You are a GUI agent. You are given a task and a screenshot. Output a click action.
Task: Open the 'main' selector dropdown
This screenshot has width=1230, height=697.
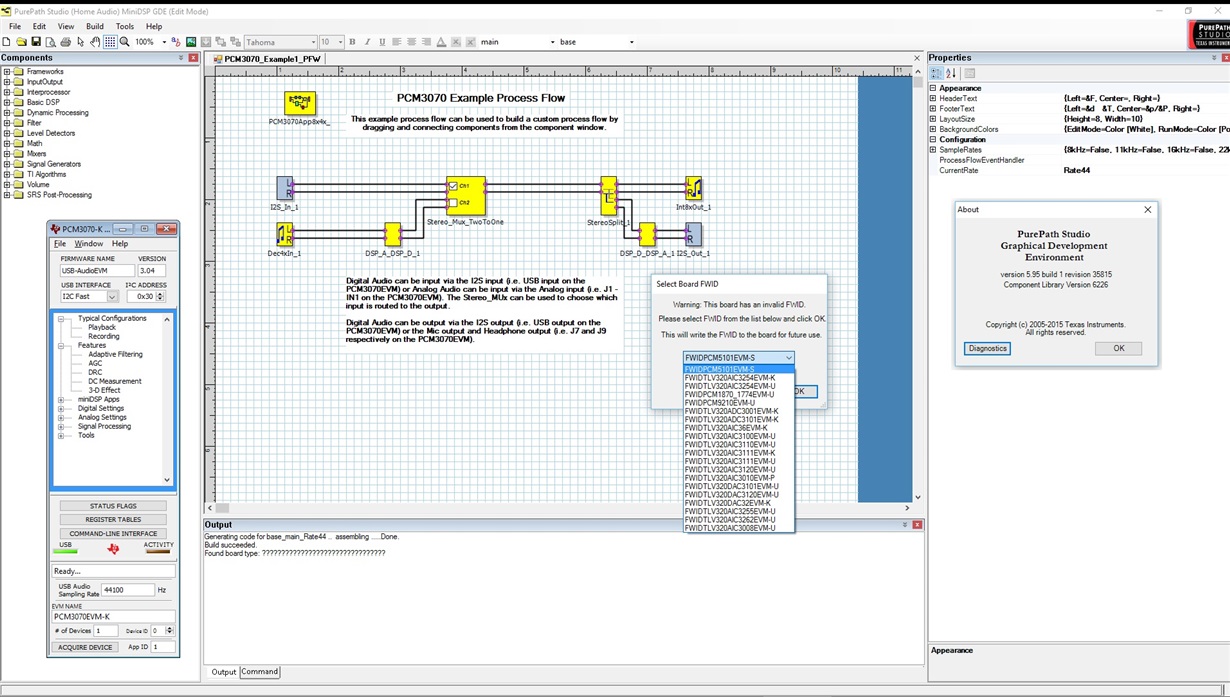tap(552, 42)
